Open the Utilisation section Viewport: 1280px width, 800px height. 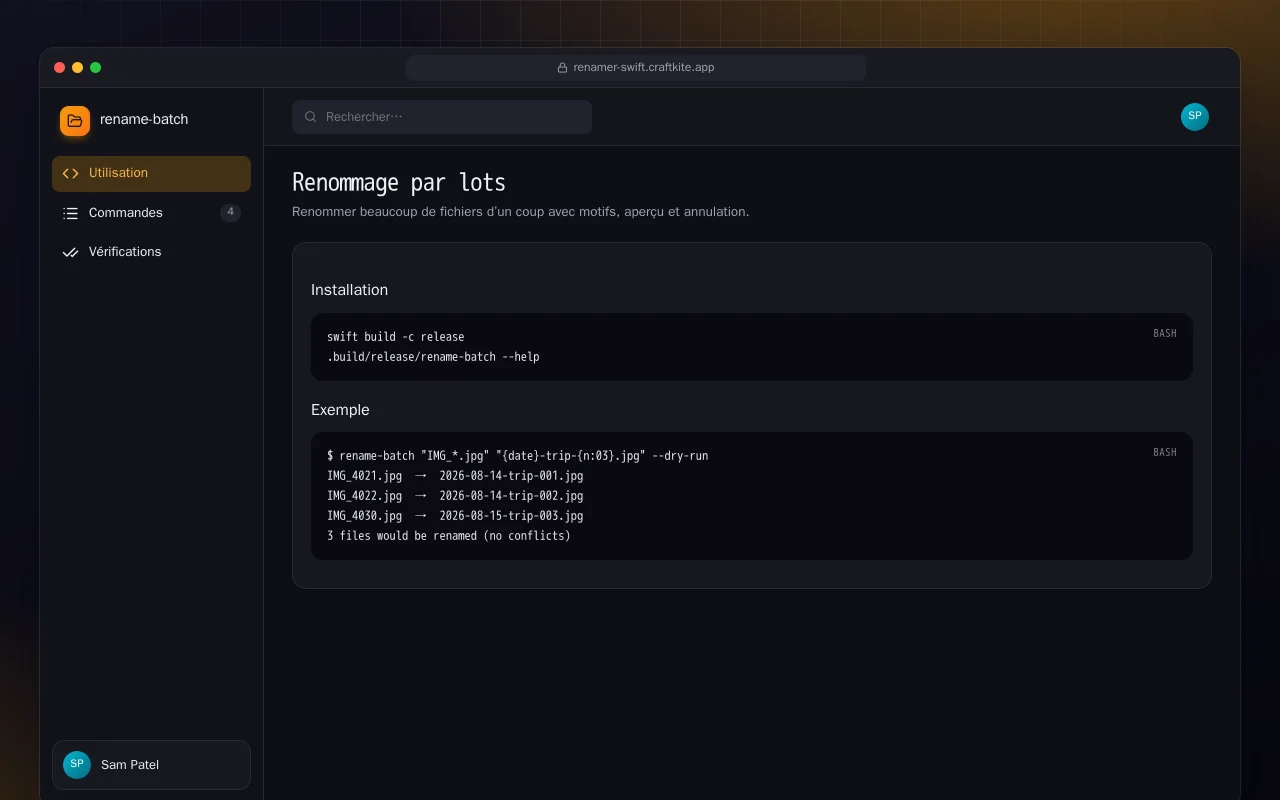151,174
